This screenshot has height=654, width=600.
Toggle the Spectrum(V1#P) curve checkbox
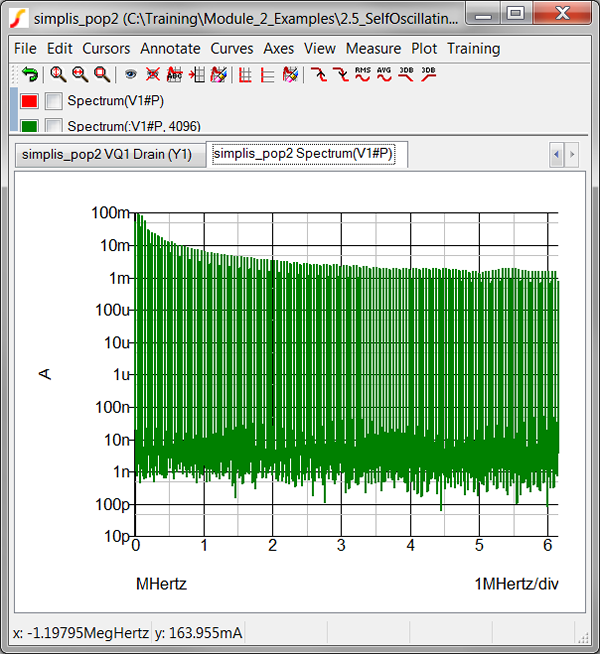54,101
